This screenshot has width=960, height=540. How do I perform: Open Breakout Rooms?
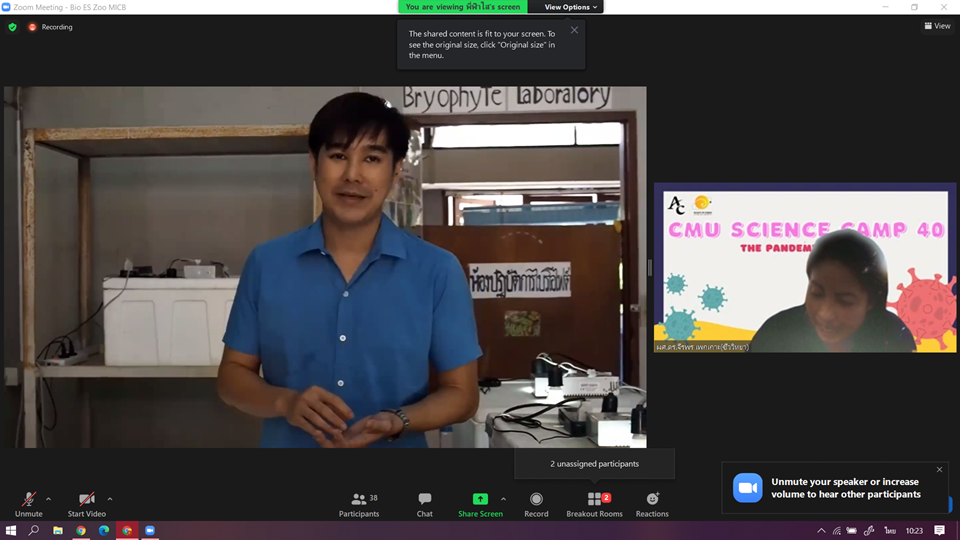(594, 503)
